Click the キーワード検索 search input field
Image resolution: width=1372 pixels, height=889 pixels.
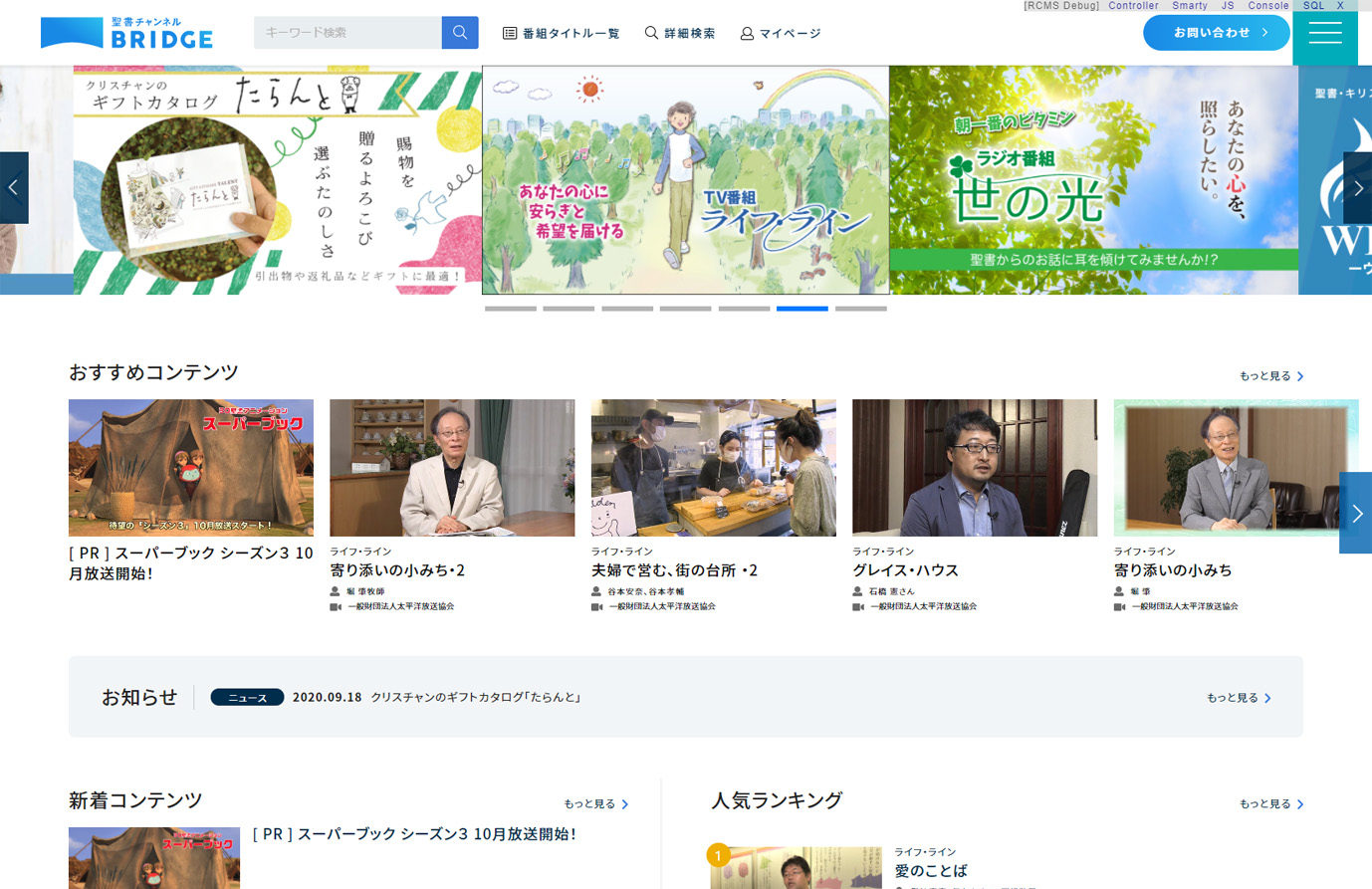(x=346, y=32)
